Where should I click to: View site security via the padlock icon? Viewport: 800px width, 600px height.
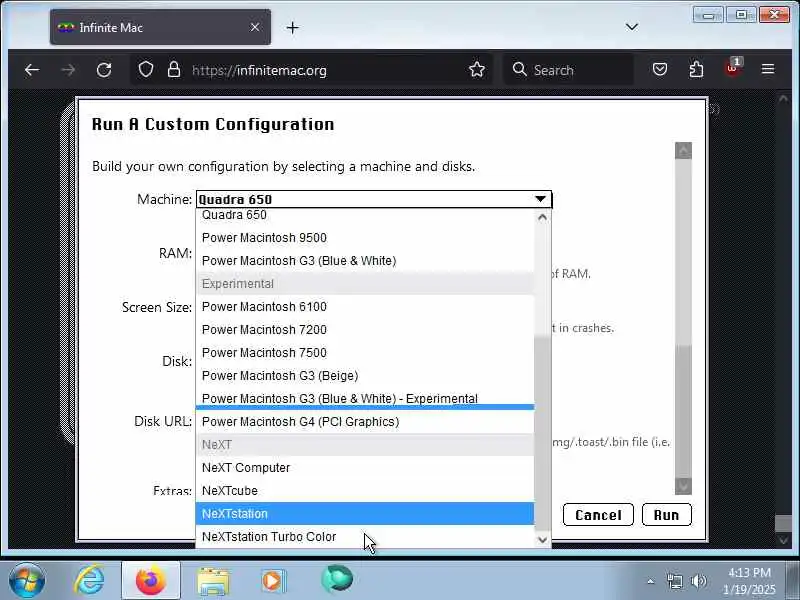click(174, 69)
